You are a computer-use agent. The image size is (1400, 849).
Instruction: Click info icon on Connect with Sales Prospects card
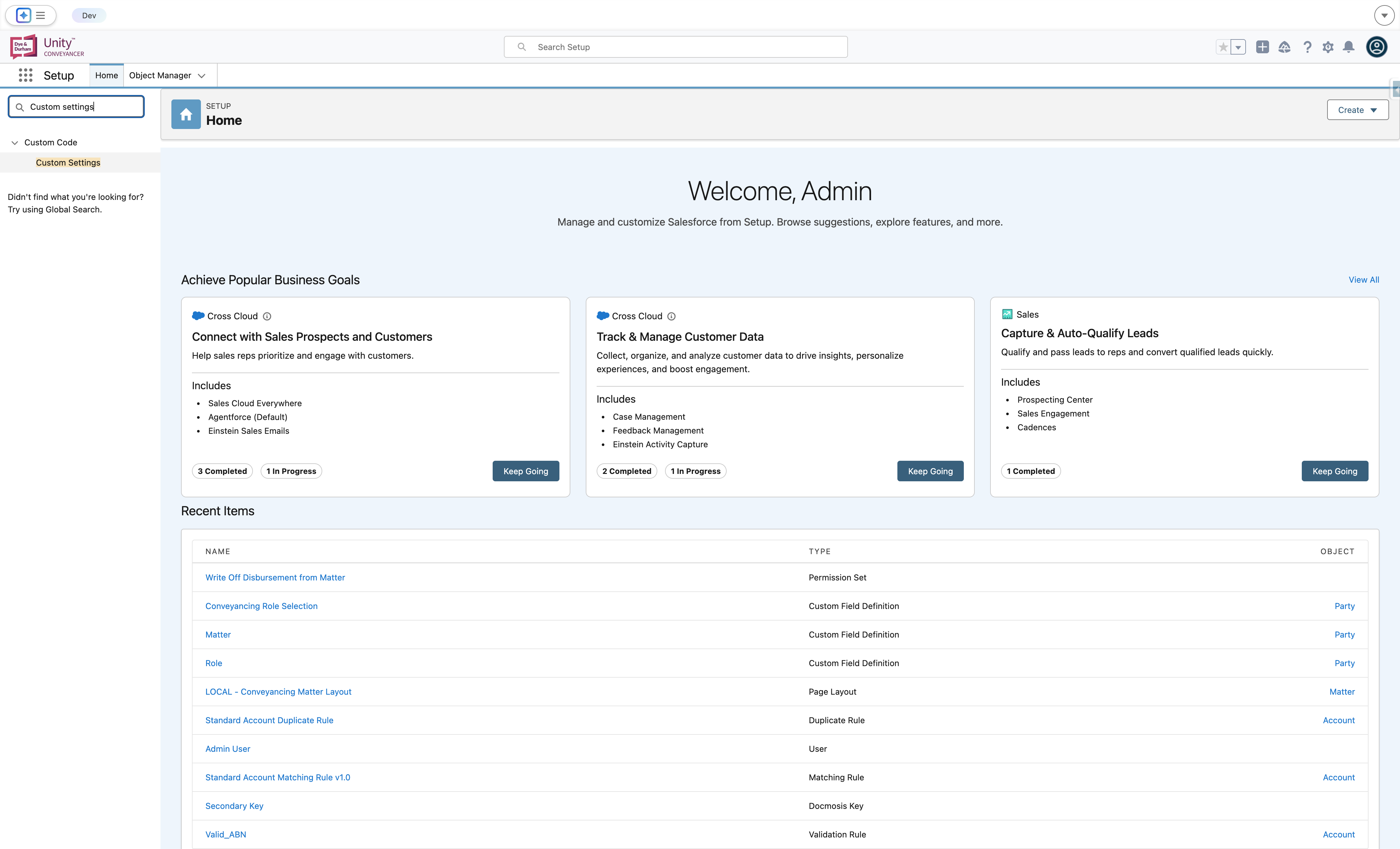tap(266, 316)
